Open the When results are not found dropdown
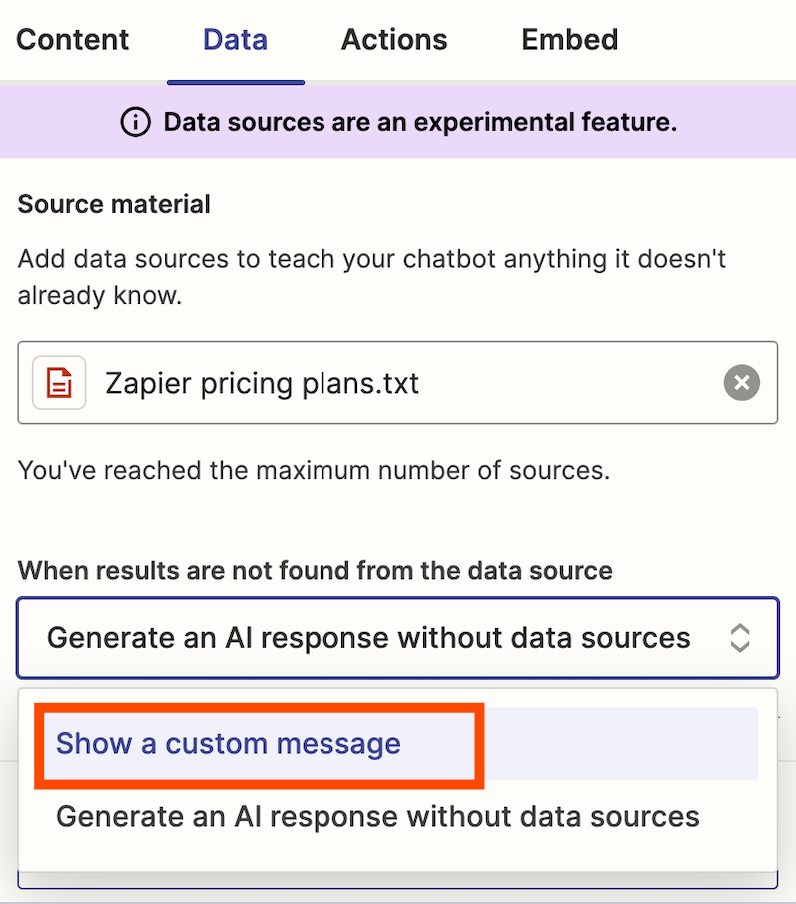The width and height of the screenshot is (796, 904). pos(397,637)
